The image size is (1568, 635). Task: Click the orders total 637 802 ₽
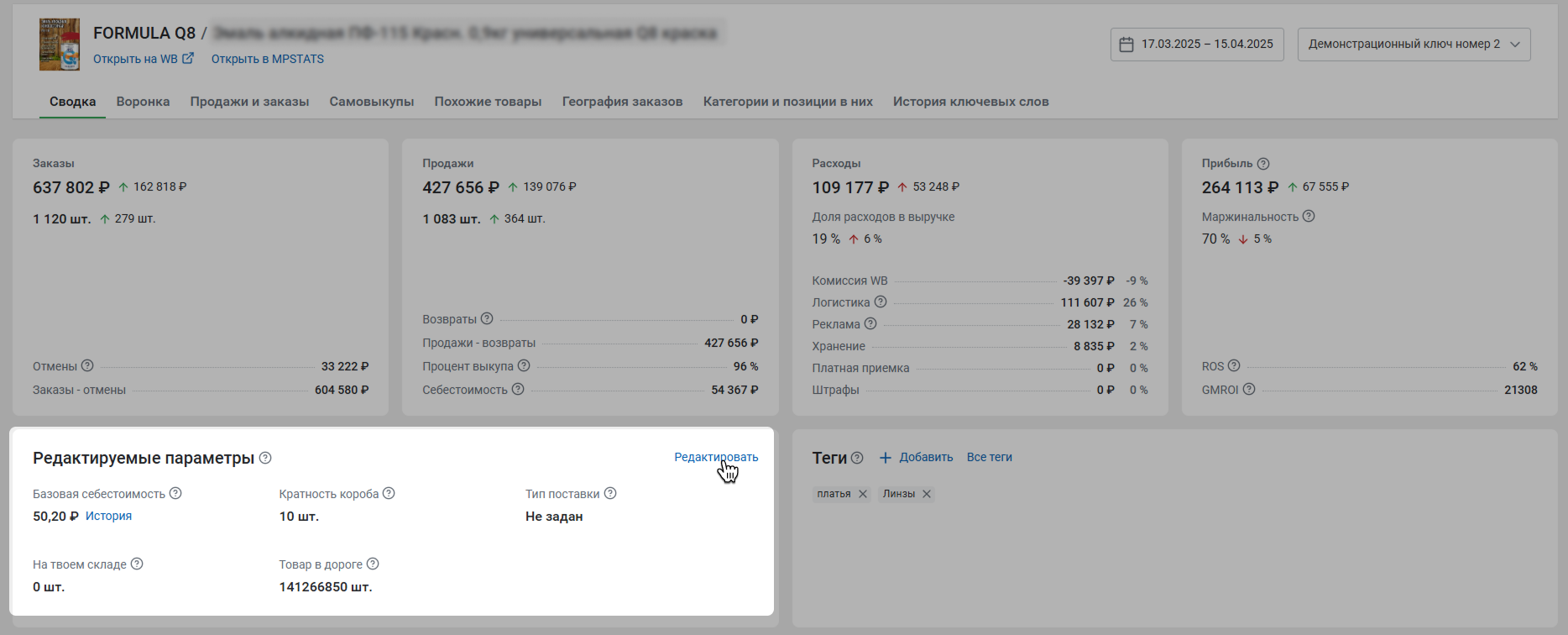pyautogui.click(x=71, y=187)
